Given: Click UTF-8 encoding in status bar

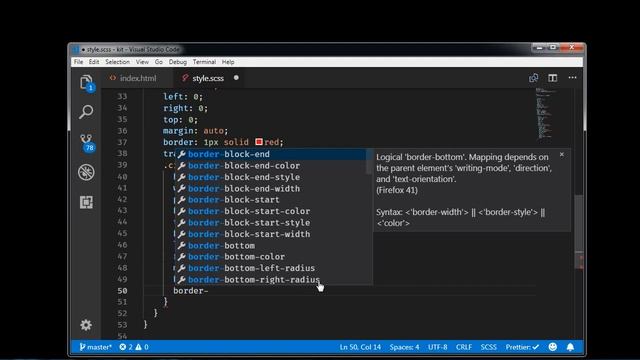Looking at the screenshot, I should (x=438, y=347).
